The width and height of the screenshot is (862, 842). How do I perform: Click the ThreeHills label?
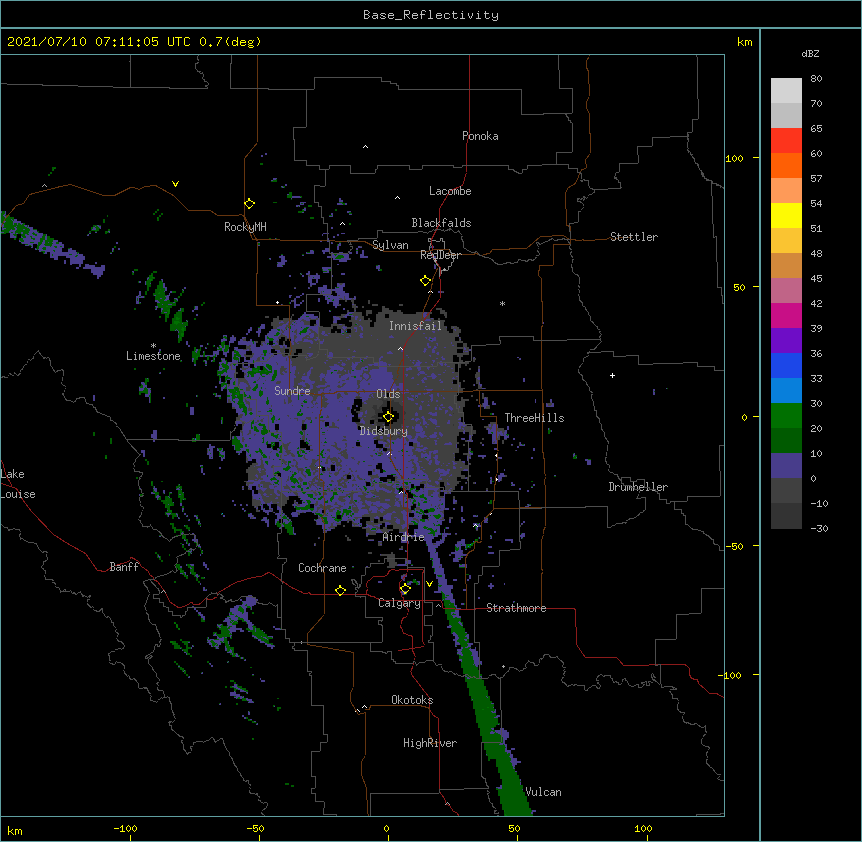click(x=534, y=418)
